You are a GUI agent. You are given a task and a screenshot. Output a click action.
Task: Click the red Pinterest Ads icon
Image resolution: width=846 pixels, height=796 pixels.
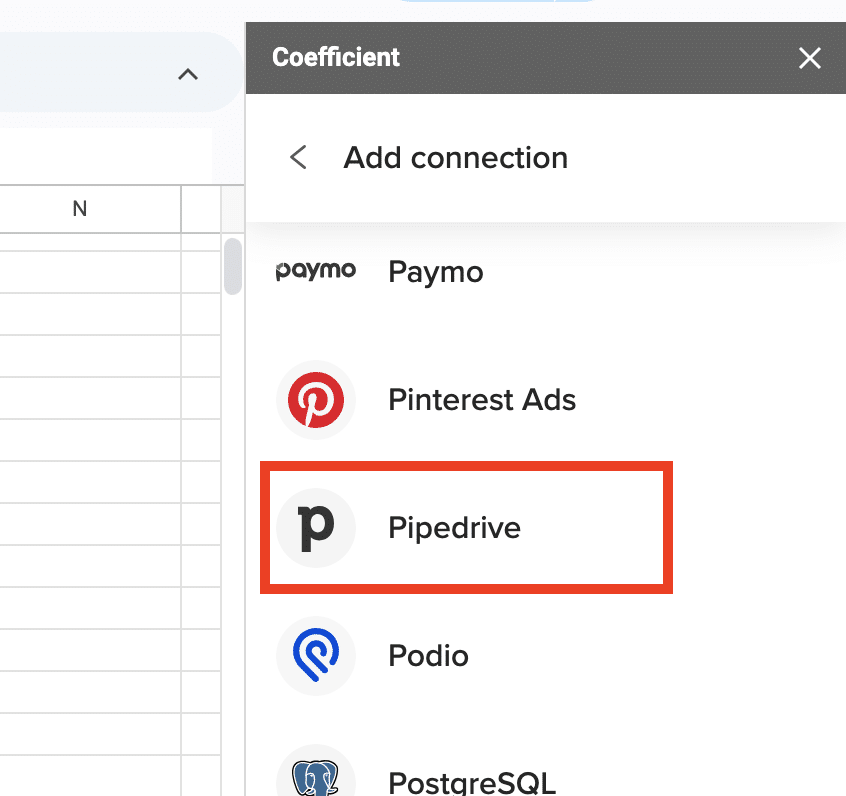click(315, 400)
